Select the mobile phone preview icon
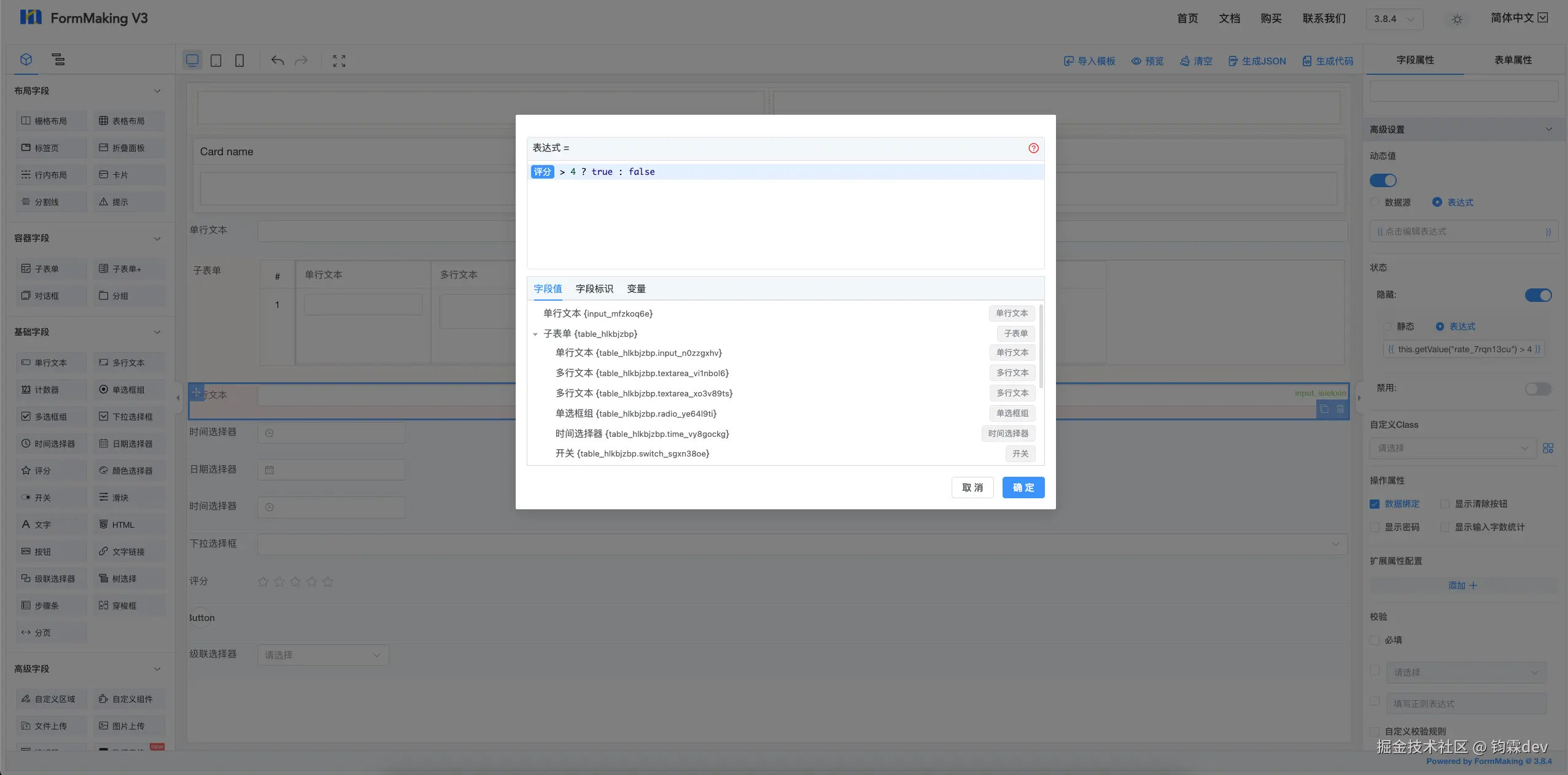Image resolution: width=1568 pixels, height=775 pixels. [x=239, y=61]
